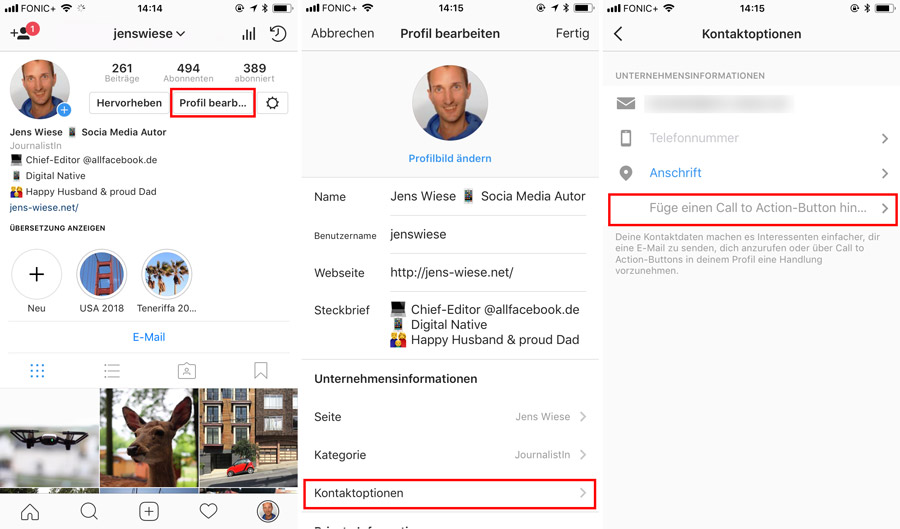Tap blurred email address field

click(x=719, y=104)
